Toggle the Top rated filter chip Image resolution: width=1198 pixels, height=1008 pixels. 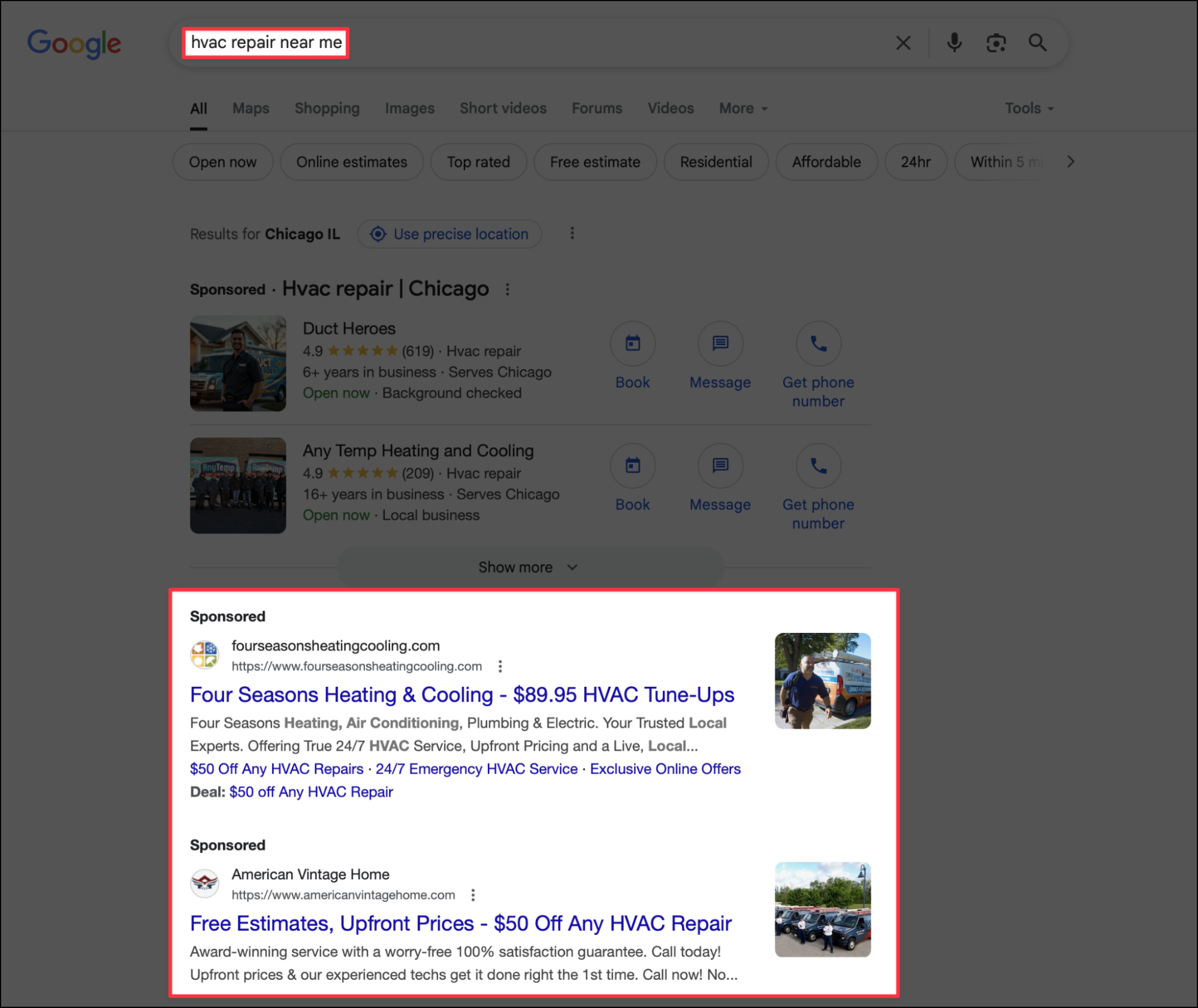[x=478, y=162]
